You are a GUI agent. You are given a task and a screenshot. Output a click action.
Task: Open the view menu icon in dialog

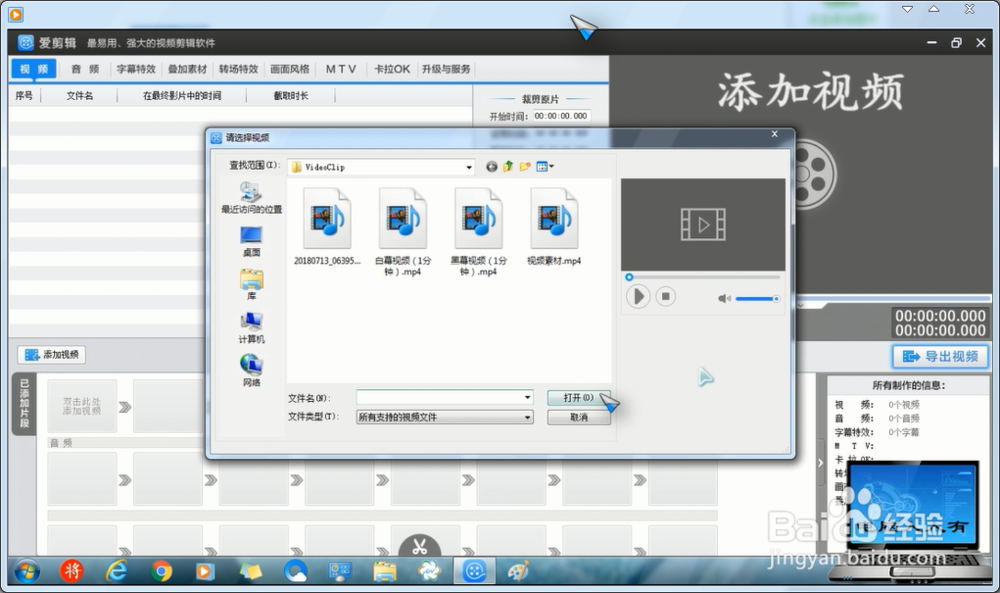[x=544, y=167]
